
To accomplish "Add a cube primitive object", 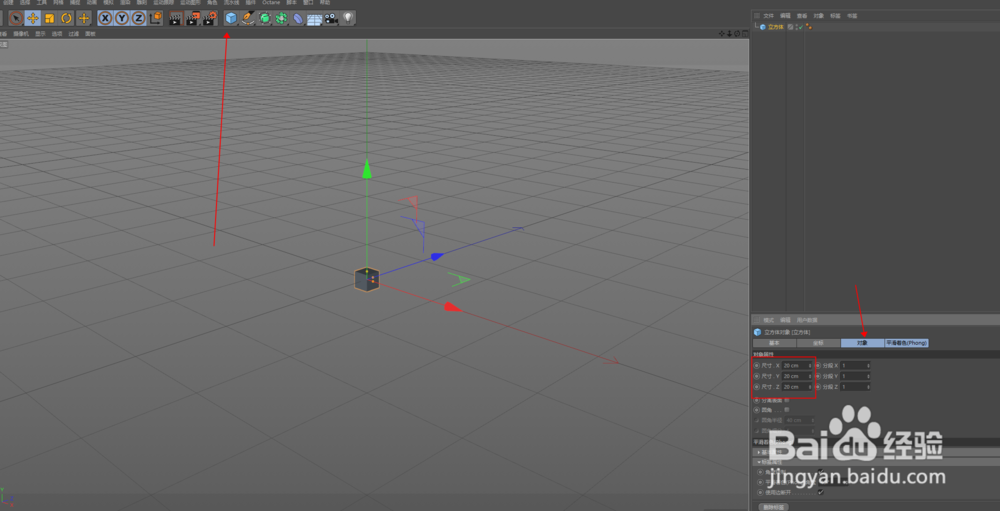I will point(231,19).
